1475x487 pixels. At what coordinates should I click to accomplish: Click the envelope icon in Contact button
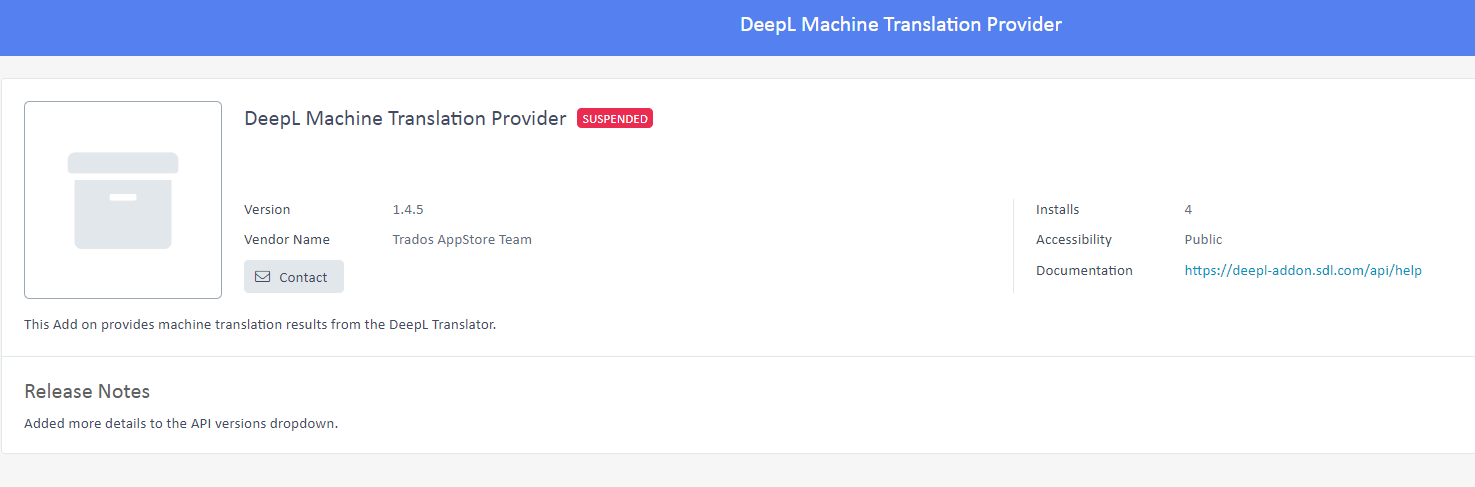(x=263, y=277)
